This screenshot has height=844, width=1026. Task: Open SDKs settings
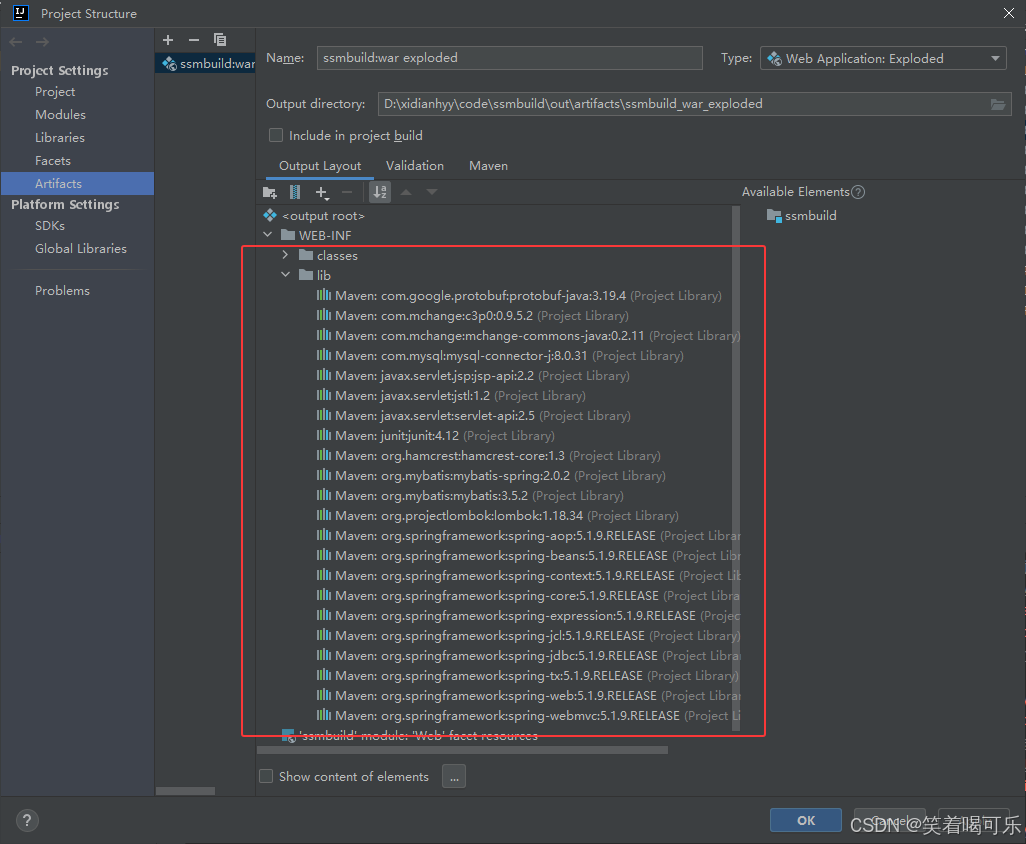coord(50,226)
